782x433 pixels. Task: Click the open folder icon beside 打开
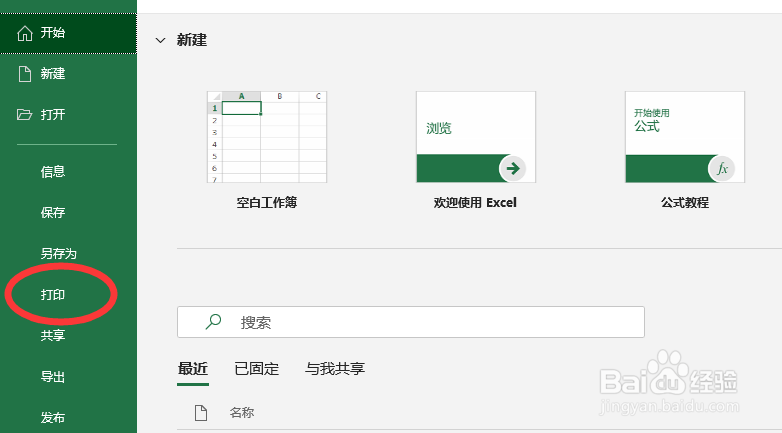point(24,115)
